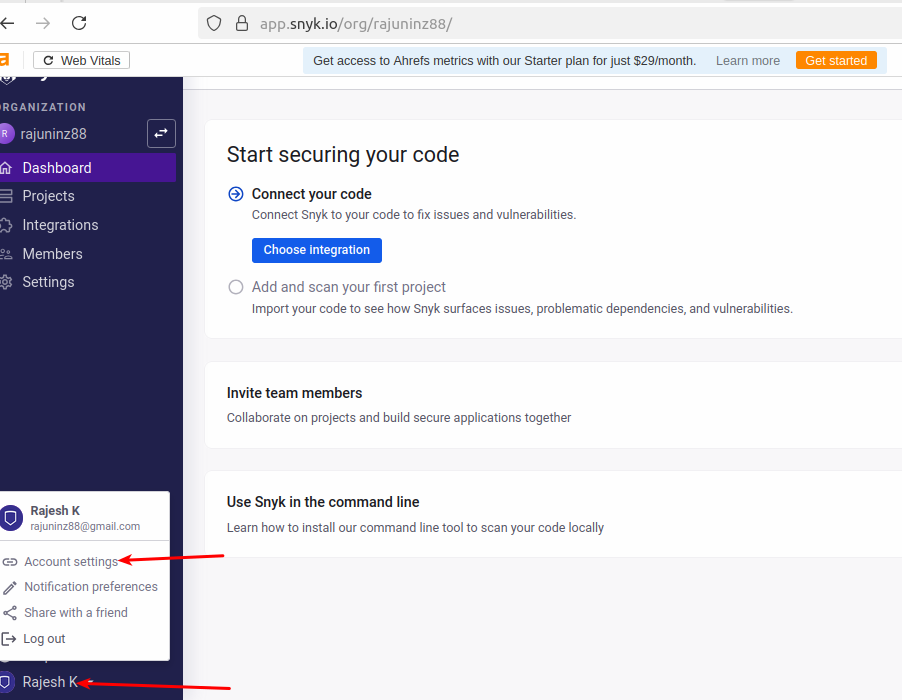Image resolution: width=902 pixels, height=700 pixels.
Task: Select rajuninz88 organization name
Action: [x=53, y=134]
